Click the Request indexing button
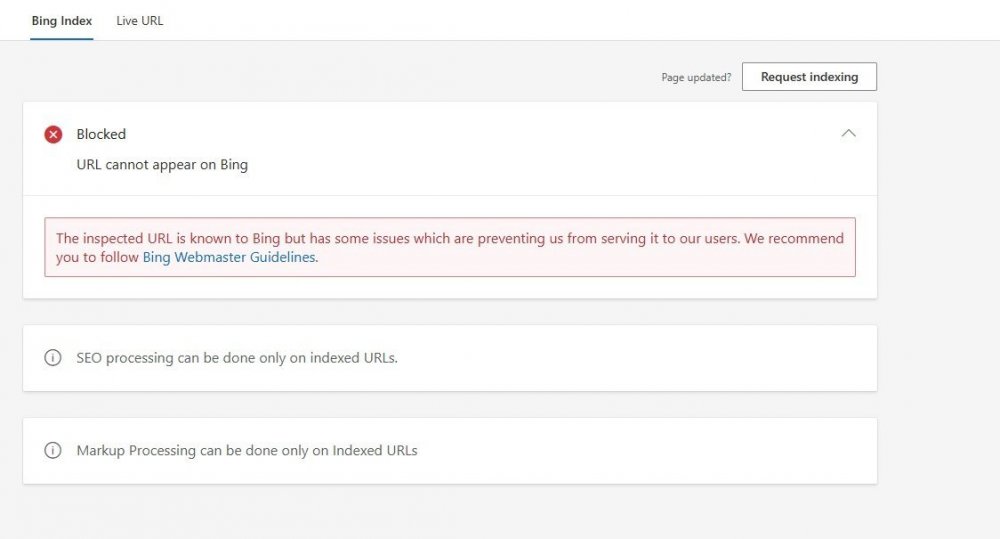 click(x=809, y=77)
